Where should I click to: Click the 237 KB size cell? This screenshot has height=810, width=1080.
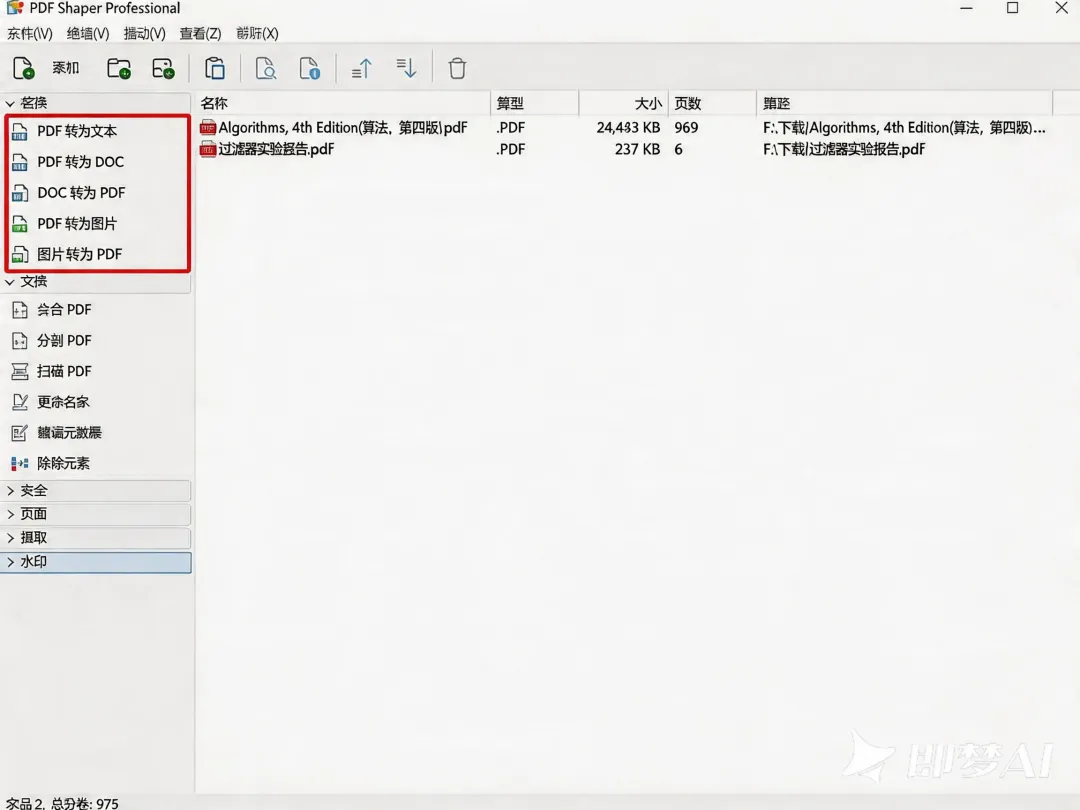(637, 149)
